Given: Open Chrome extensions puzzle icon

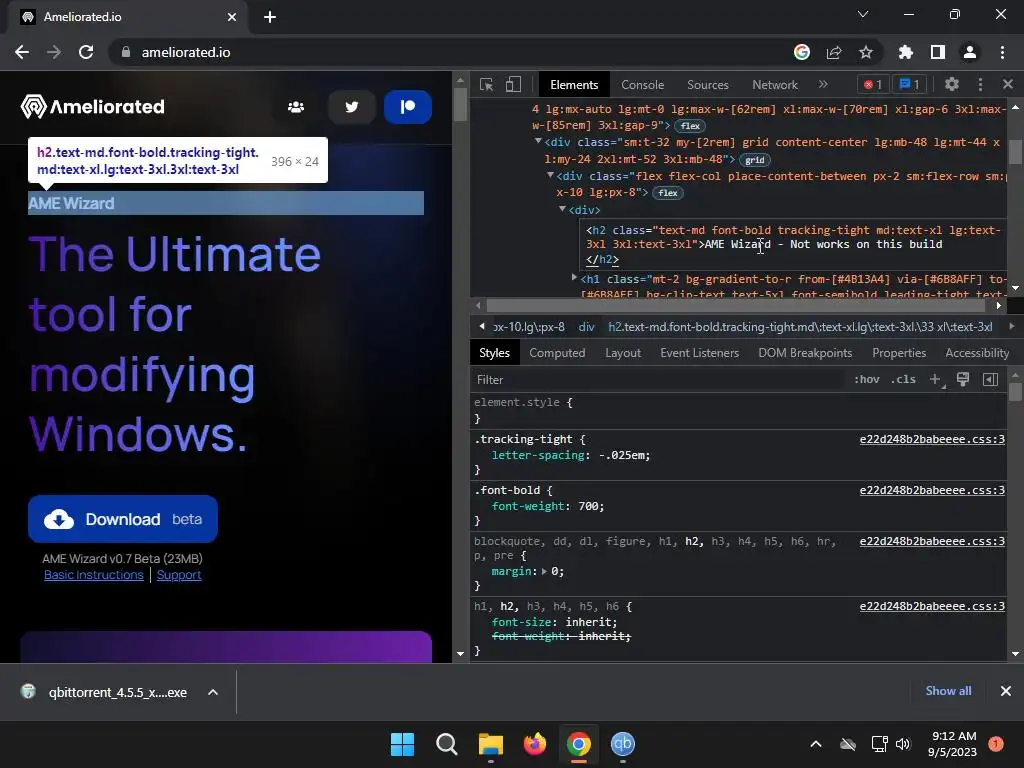Looking at the screenshot, I should (905, 52).
